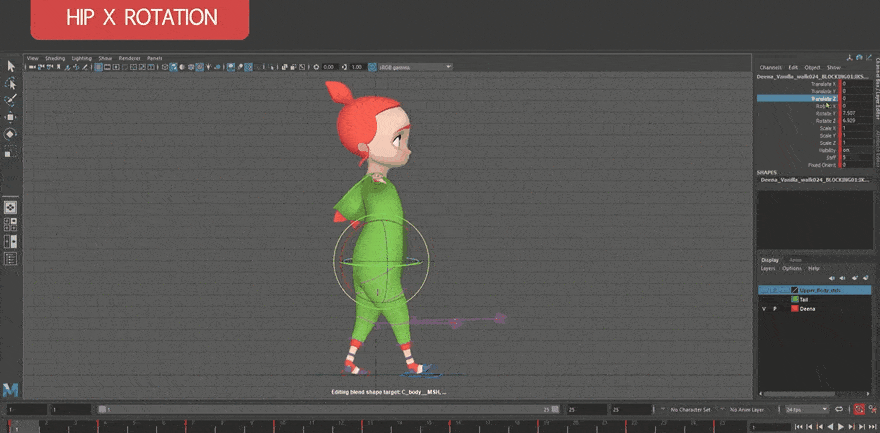Viewport: 880px width, 433px height.
Task: Switch to four-view panel layout
Action: click(x=11, y=224)
